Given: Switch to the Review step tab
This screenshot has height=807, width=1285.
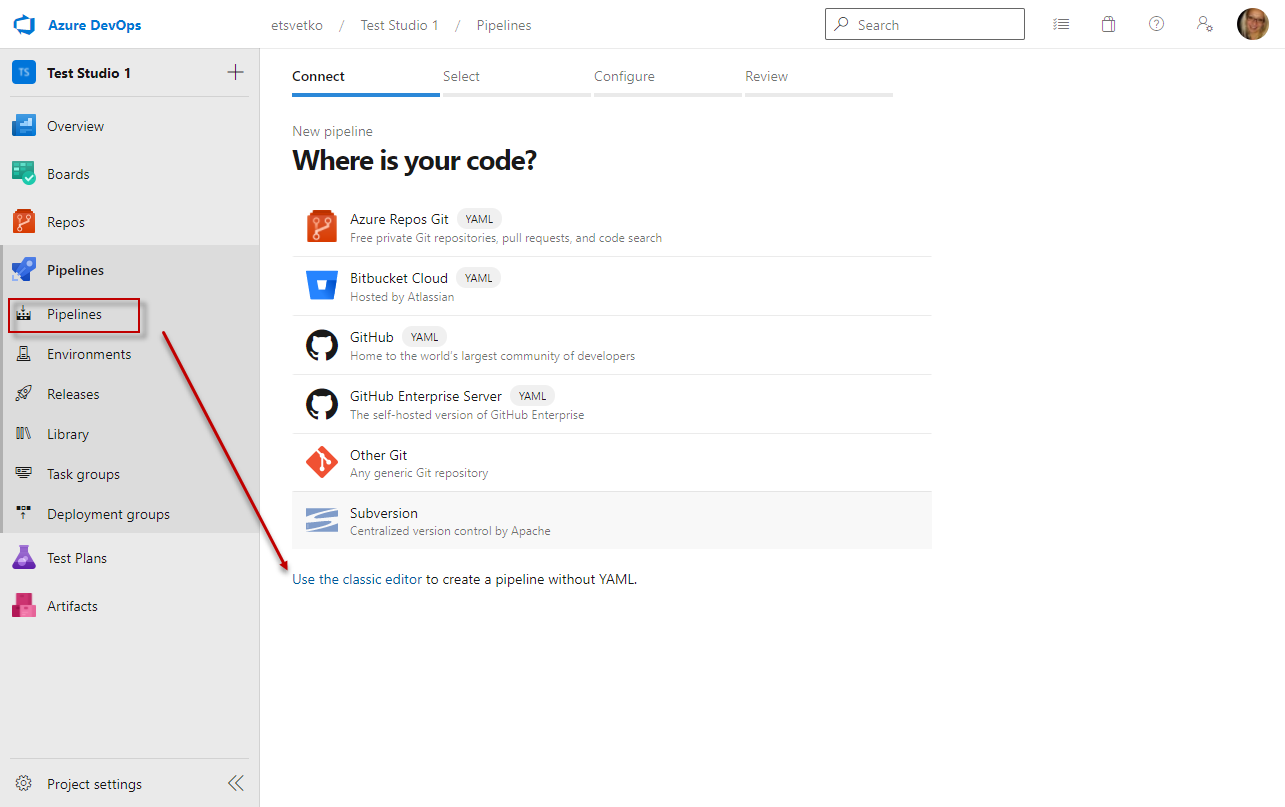Looking at the screenshot, I should pos(819,79).
